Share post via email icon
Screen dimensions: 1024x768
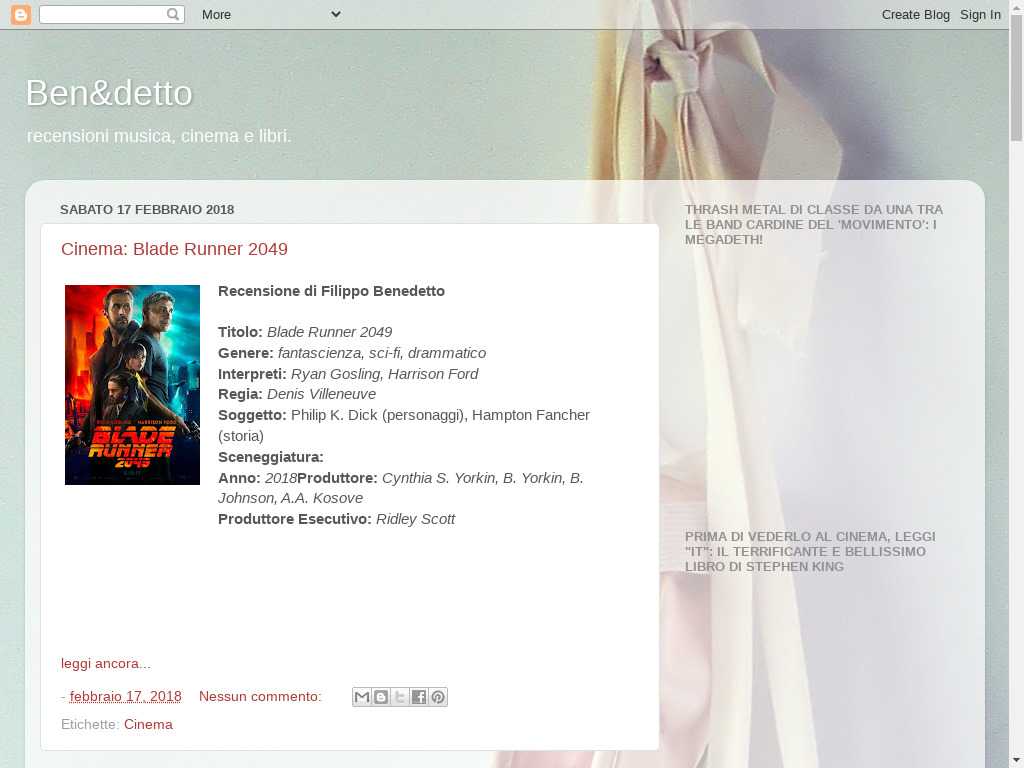click(x=361, y=697)
